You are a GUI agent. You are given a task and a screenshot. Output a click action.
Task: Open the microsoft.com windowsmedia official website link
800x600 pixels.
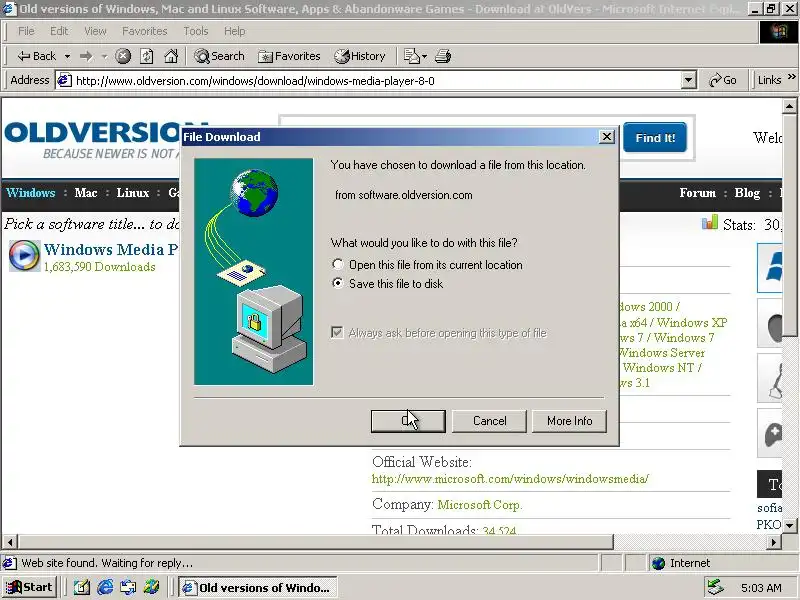point(510,479)
